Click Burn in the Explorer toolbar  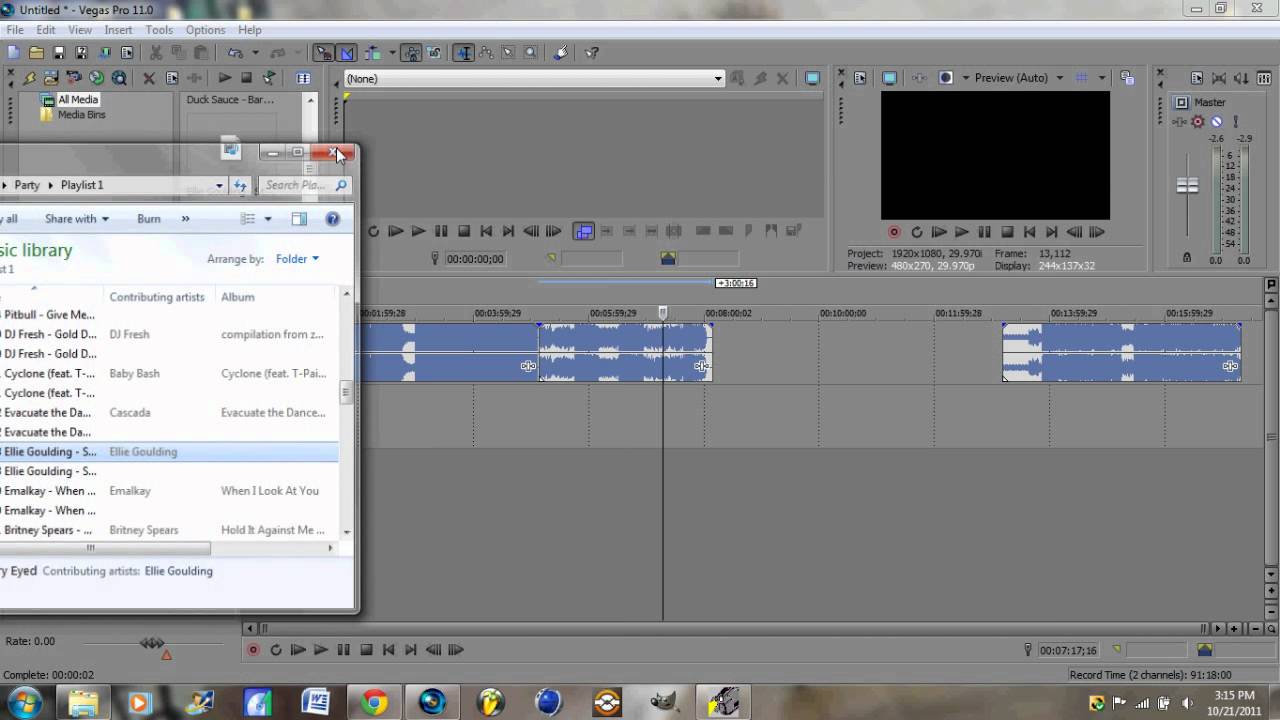coord(149,219)
